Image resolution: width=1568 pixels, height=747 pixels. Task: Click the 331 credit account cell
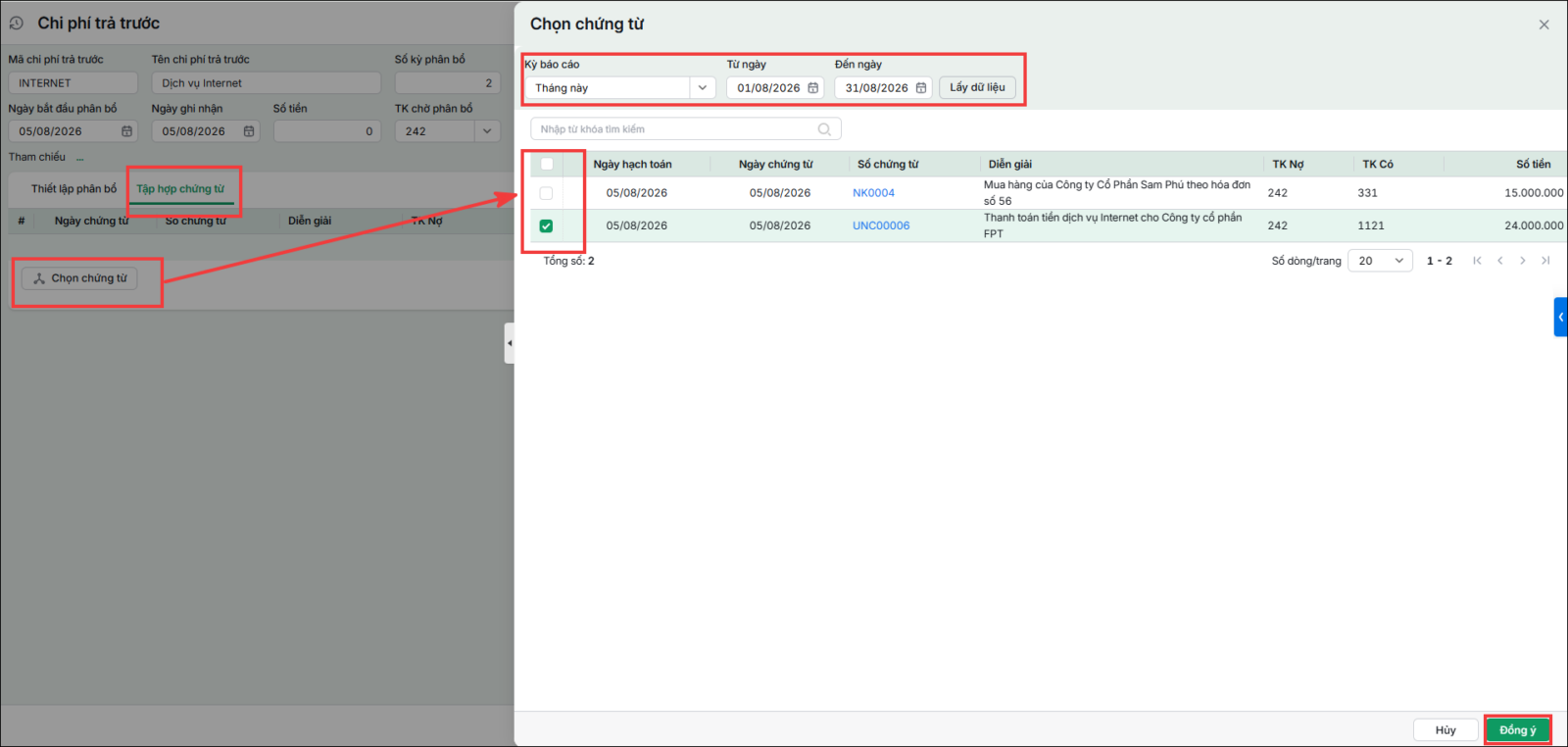tap(1367, 193)
